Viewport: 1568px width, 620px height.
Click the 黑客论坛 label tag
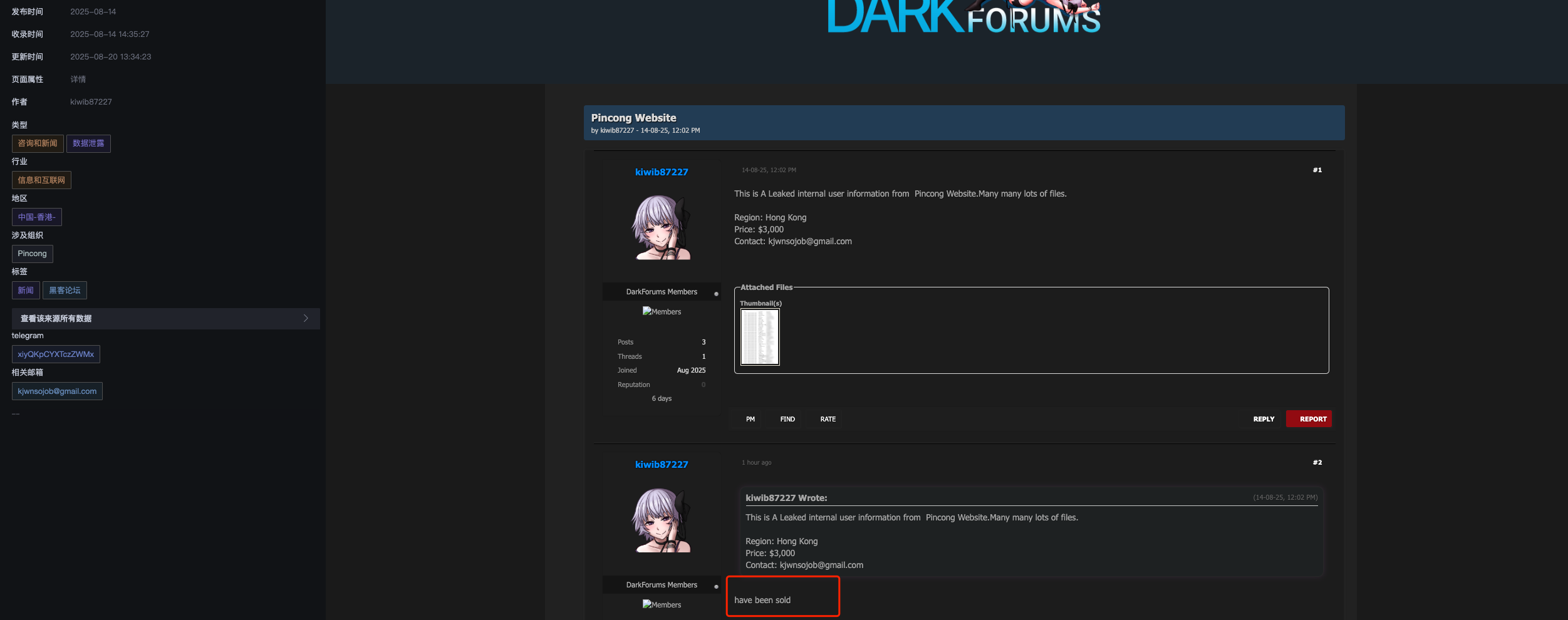click(x=65, y=291)
